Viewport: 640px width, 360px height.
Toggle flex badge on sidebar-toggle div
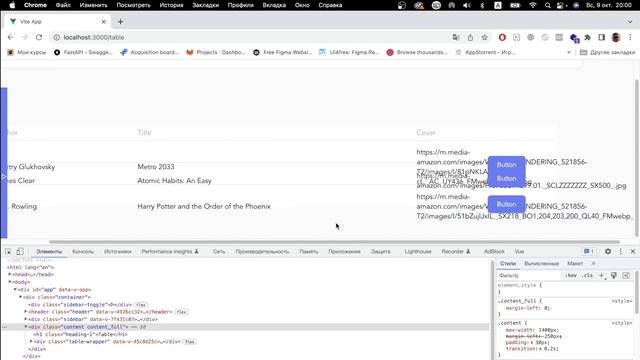click(141, 305)
